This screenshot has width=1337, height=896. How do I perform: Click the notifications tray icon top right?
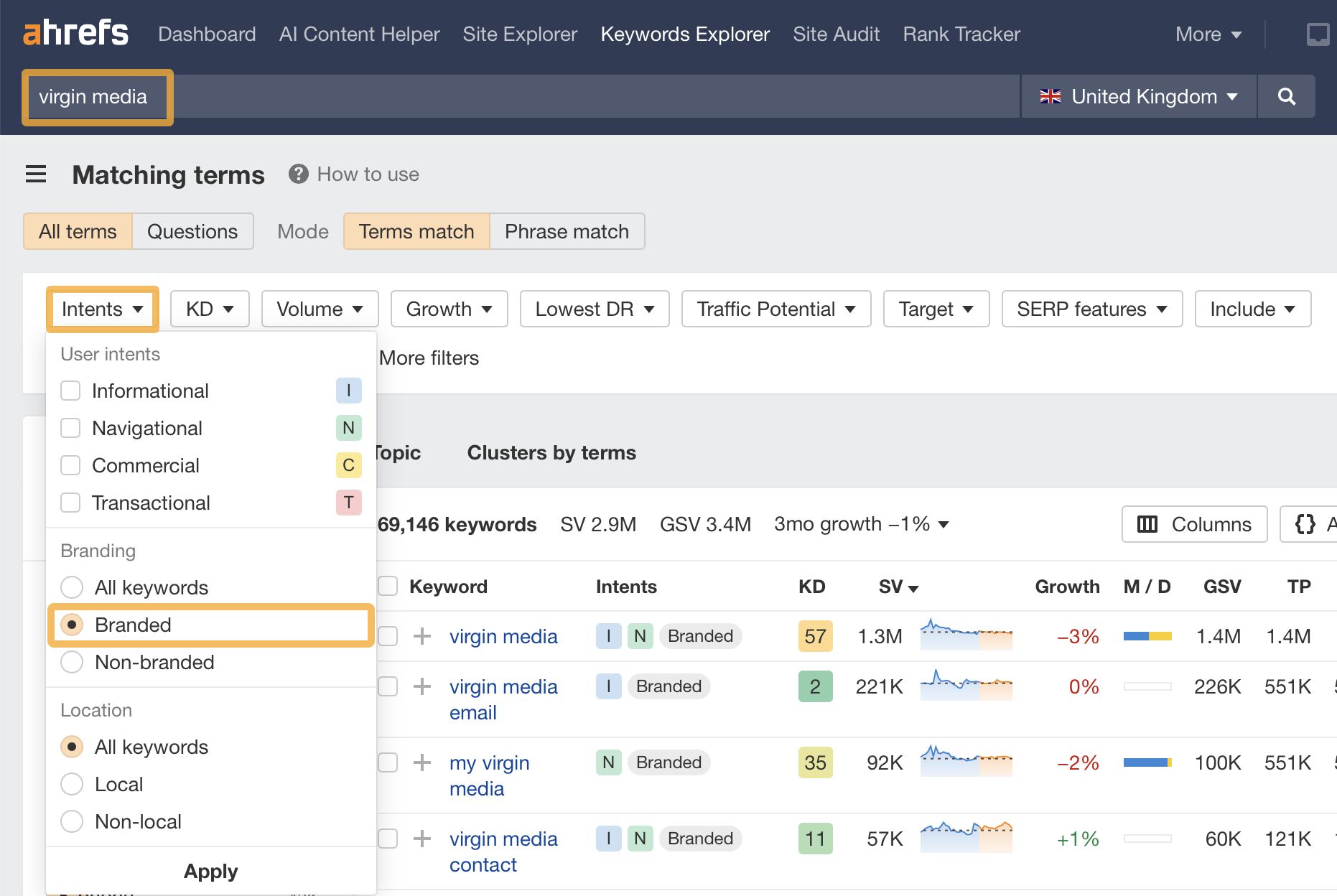[x=1318, y=32]
